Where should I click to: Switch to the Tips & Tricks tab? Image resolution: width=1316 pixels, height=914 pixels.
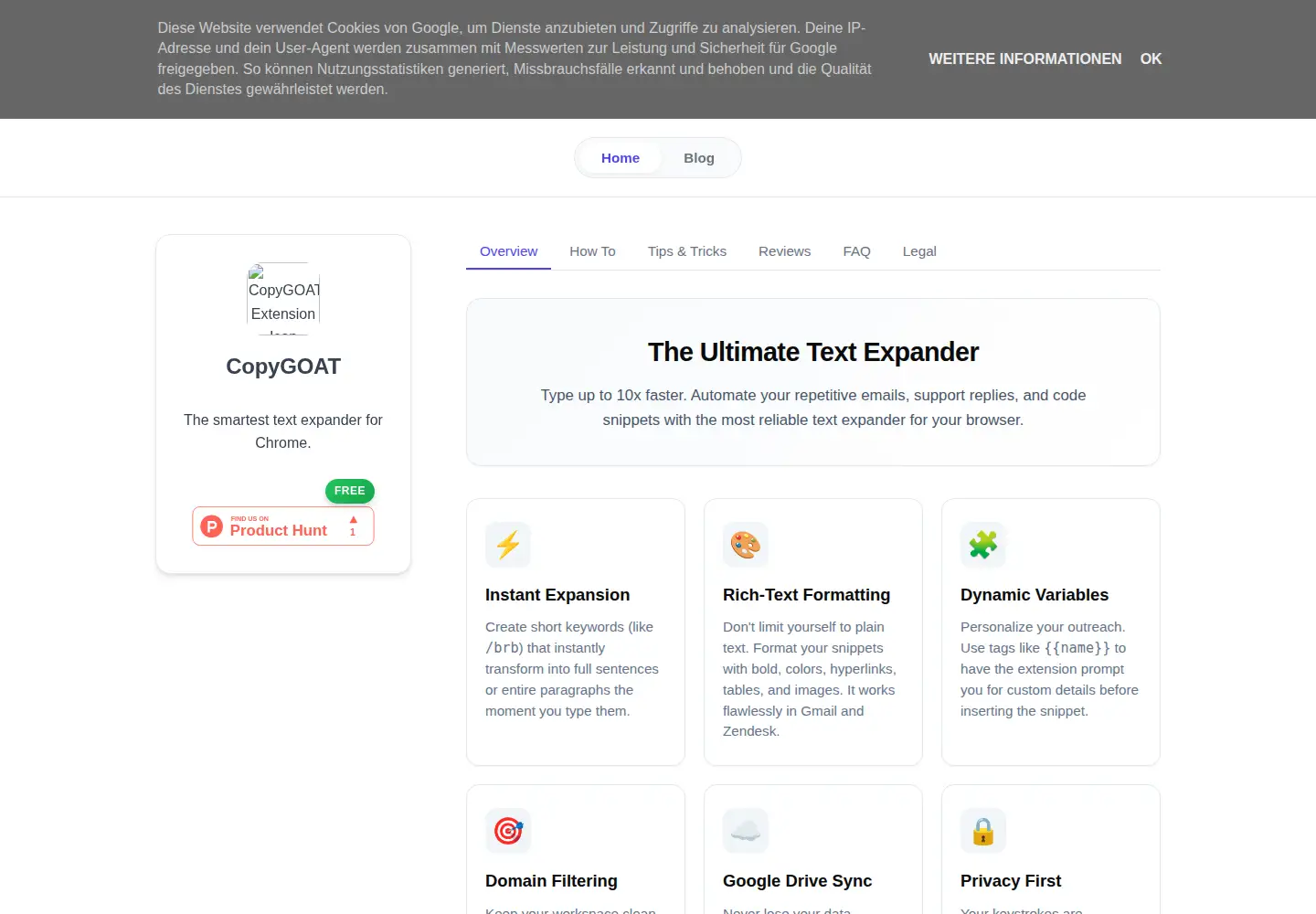(x=687, y=251)
